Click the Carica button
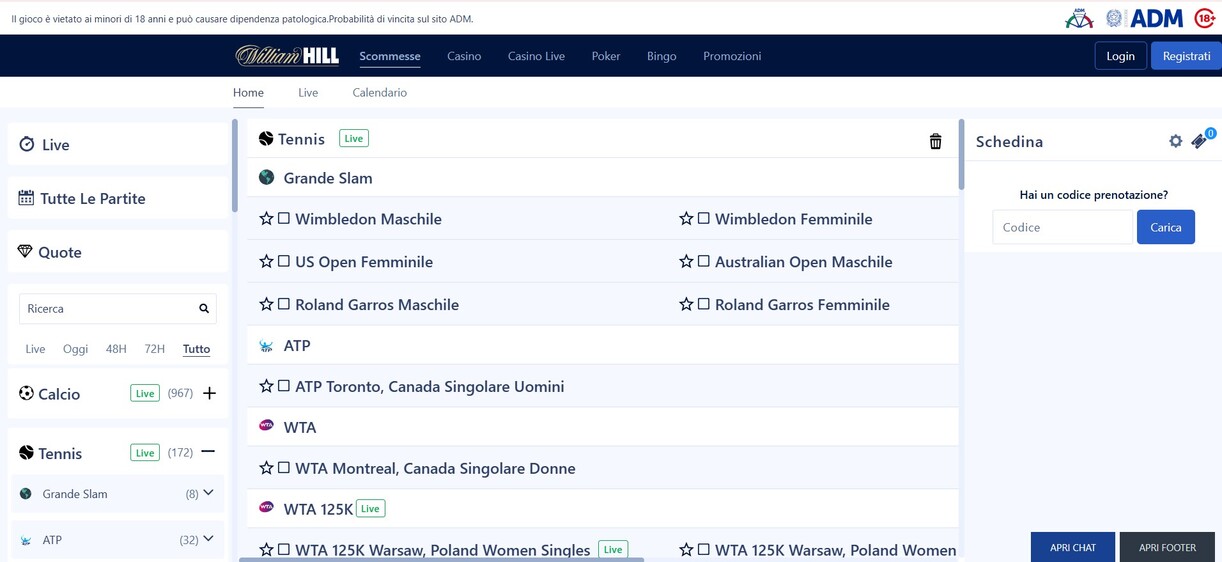 [1166, 227]
